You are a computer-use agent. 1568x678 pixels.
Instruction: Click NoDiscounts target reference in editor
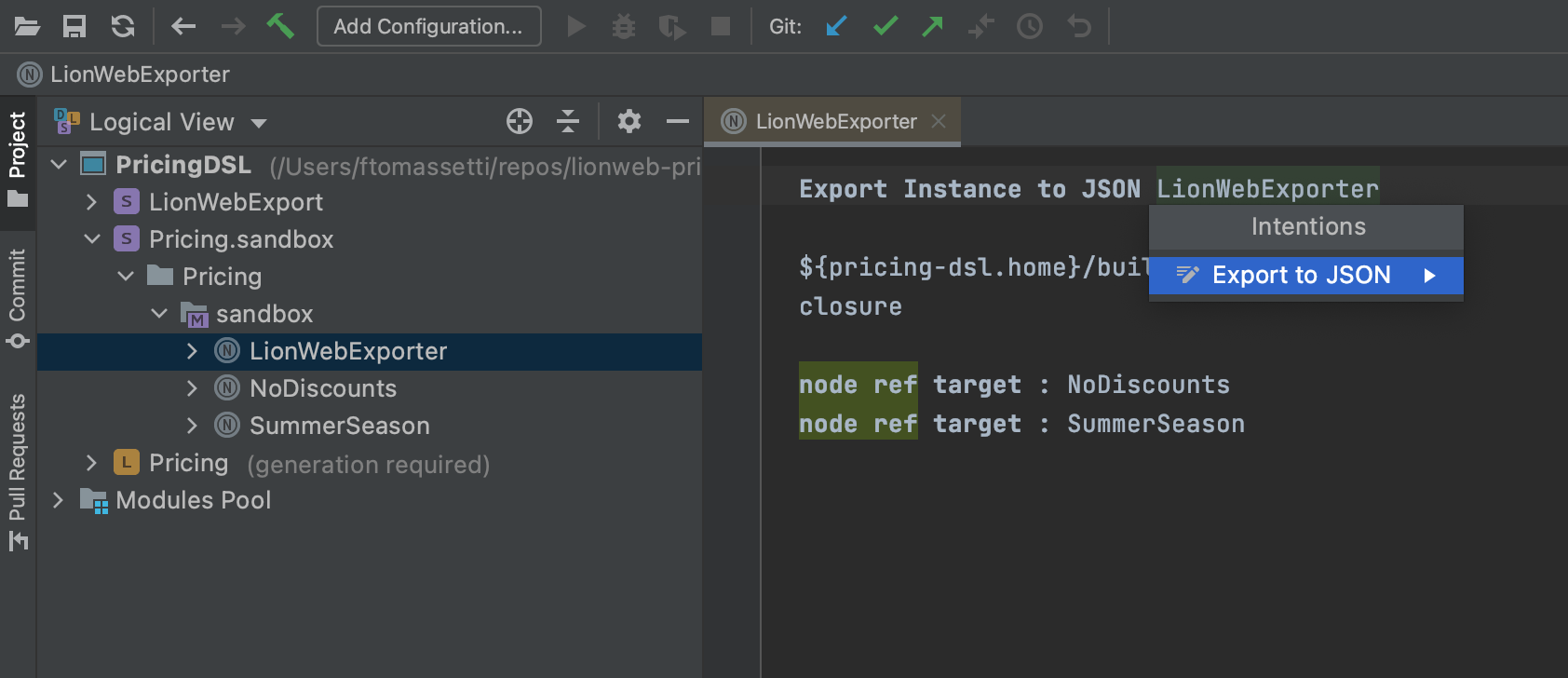pos(1148,385)
